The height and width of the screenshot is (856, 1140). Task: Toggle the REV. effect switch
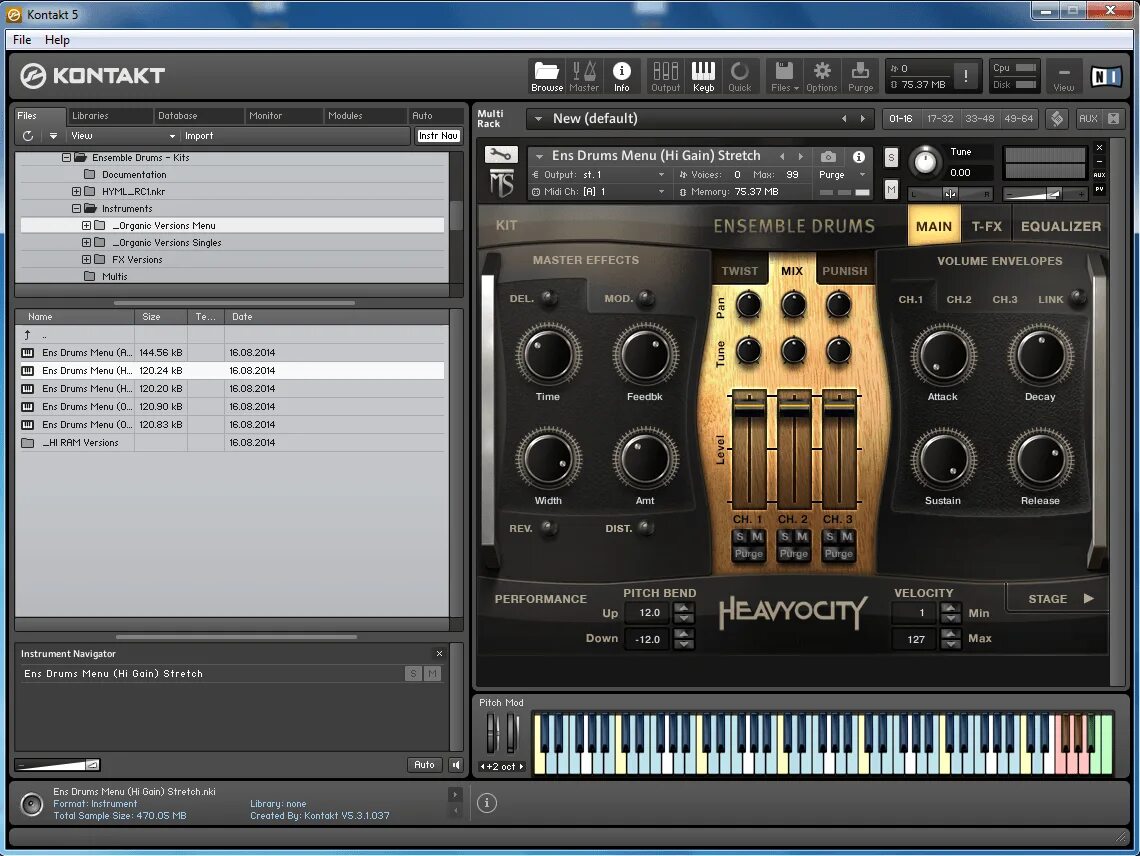click(550, 527)
